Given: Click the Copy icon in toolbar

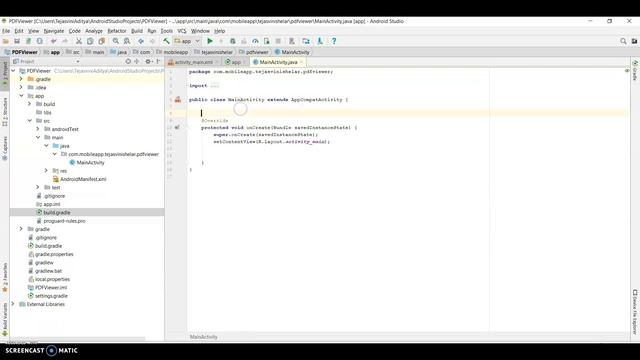Looking at the screenshot, I should point(90,41).
